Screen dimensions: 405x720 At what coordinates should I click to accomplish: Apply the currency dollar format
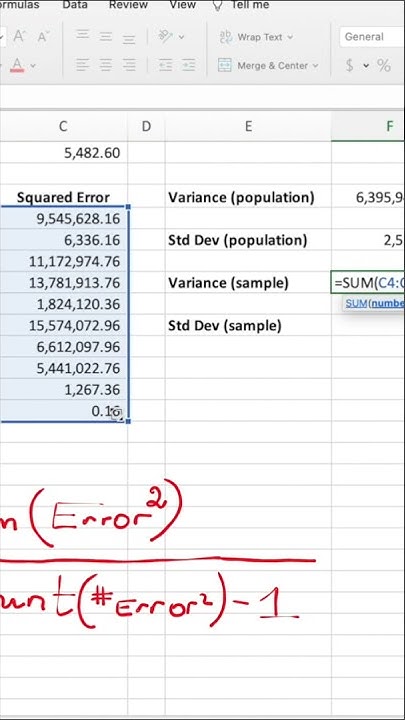[x=349, y=66]
